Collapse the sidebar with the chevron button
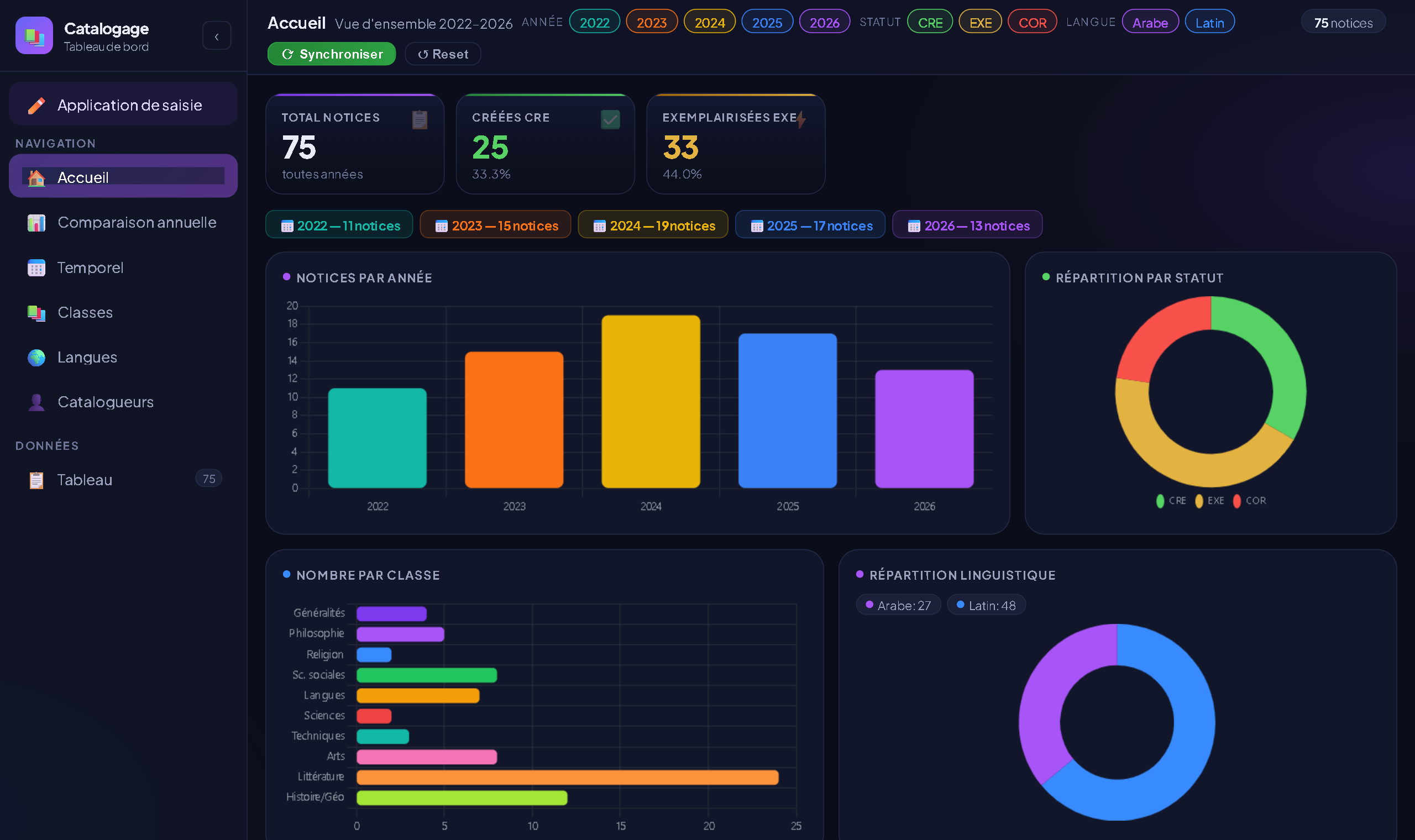1415x840 pixels. (217, 36)
